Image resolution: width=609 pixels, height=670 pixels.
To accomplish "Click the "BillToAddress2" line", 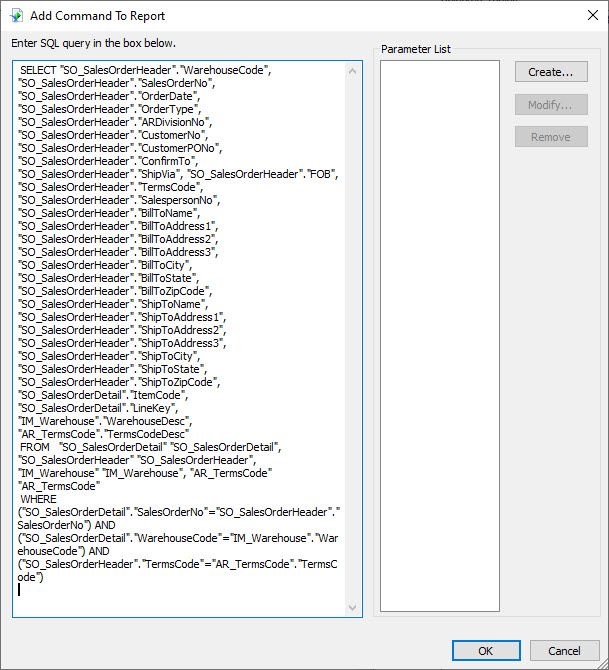I will pos(118,239).
